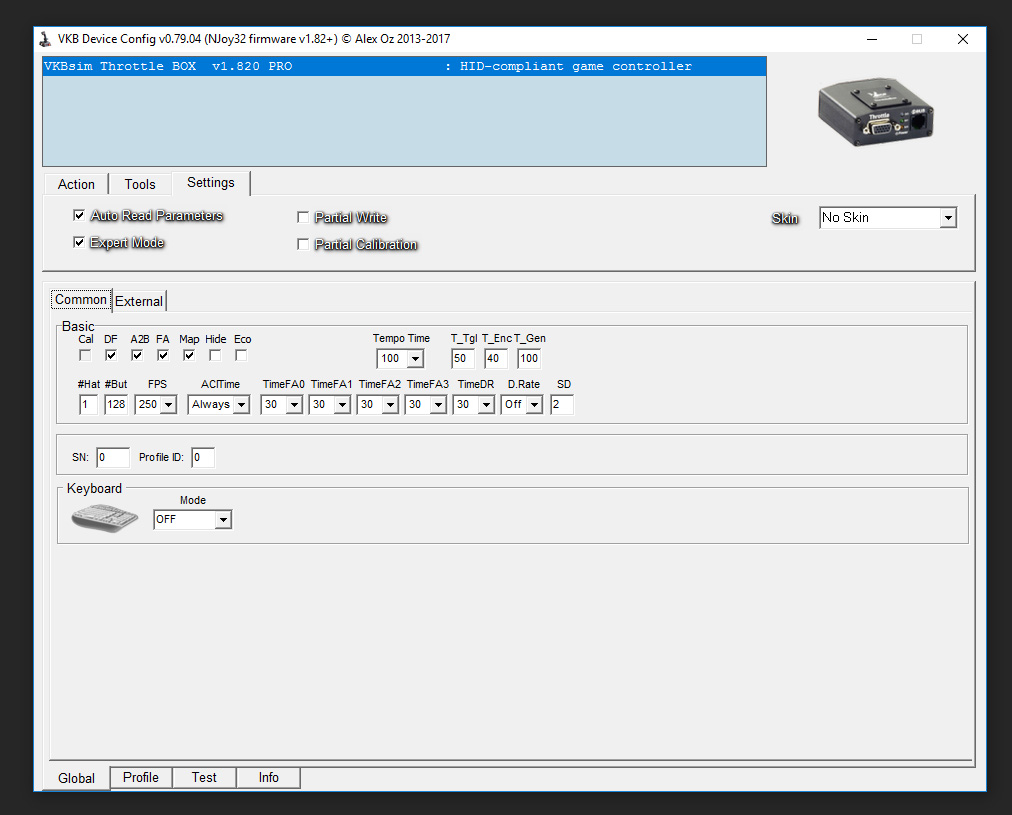Click the T_Tgl field with 50
The image size is (1012, 815).
tap(463, 359)
